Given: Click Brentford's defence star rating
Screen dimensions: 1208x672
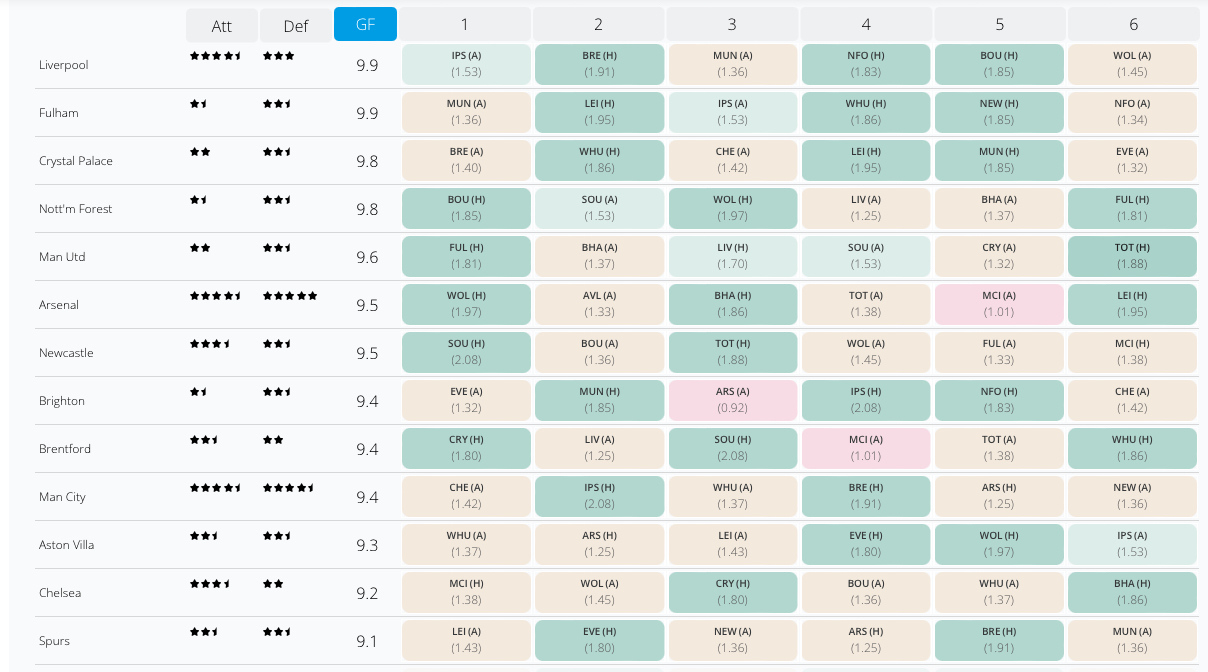Looking at the screenshot, I should [x=273, y=440].
